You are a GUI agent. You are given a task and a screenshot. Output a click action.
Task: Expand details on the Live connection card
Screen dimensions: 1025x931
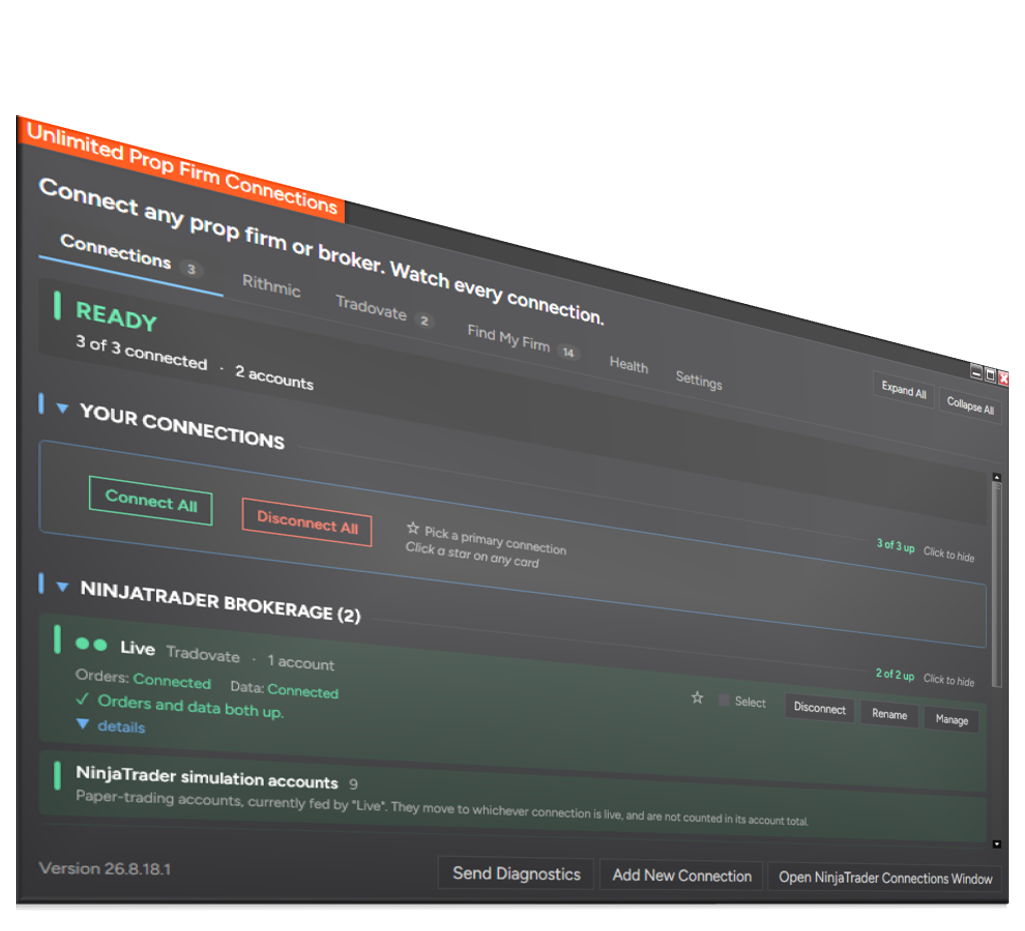click(111, 726)
